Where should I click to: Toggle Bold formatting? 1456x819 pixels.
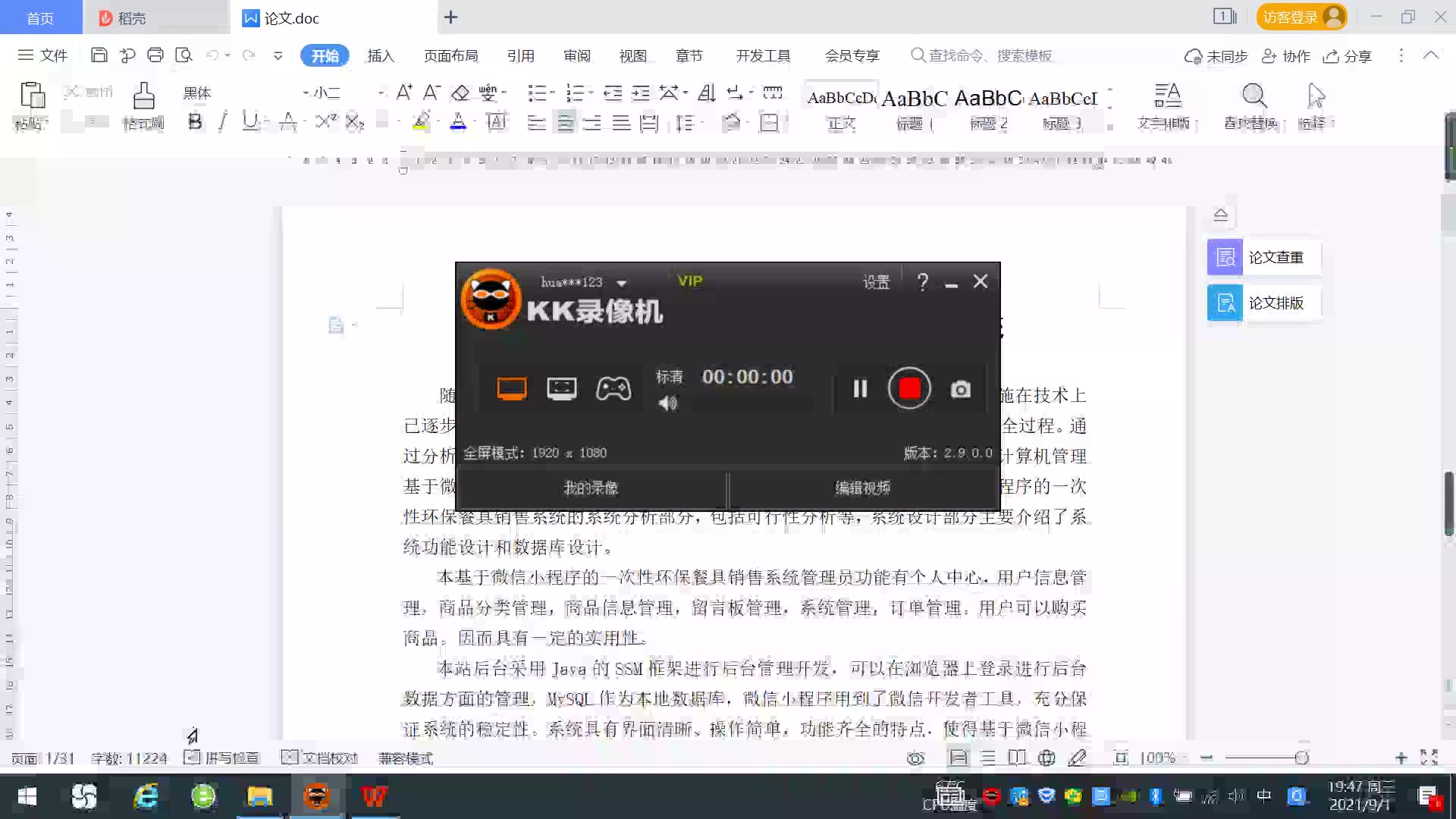195,121
